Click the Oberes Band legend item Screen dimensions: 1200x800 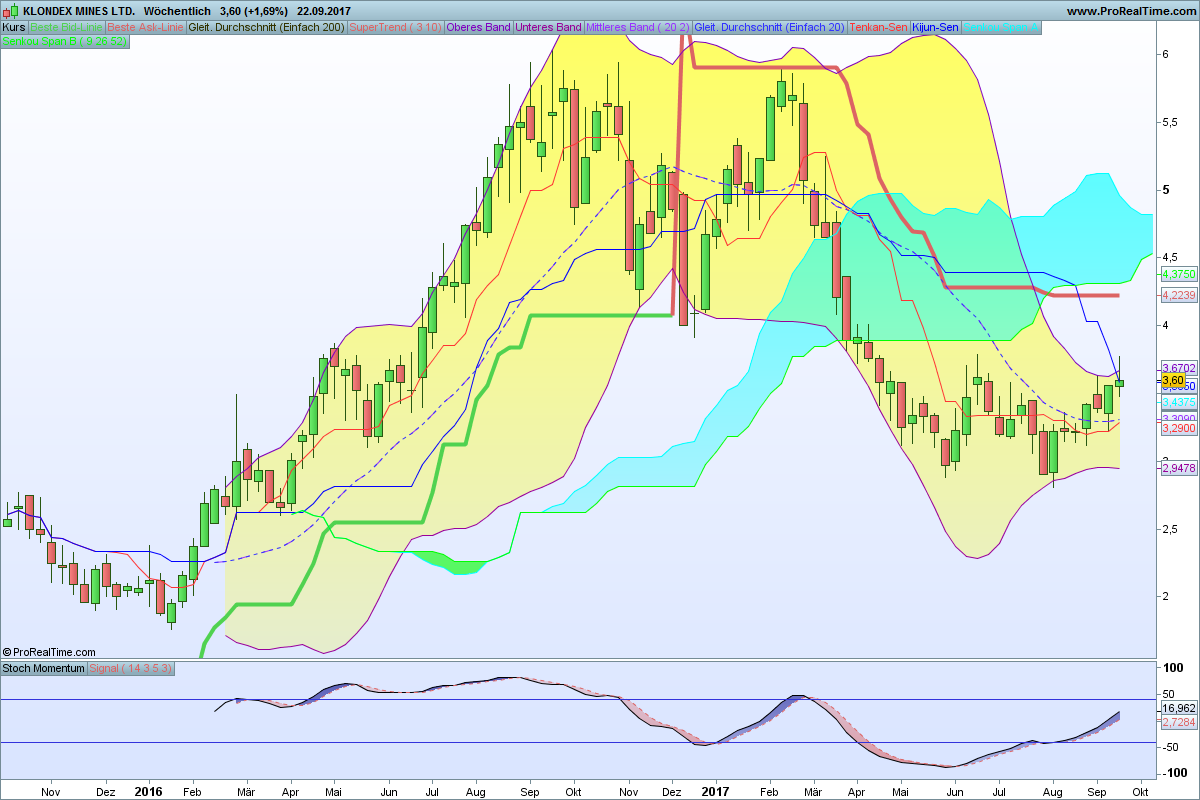[478, 27]
